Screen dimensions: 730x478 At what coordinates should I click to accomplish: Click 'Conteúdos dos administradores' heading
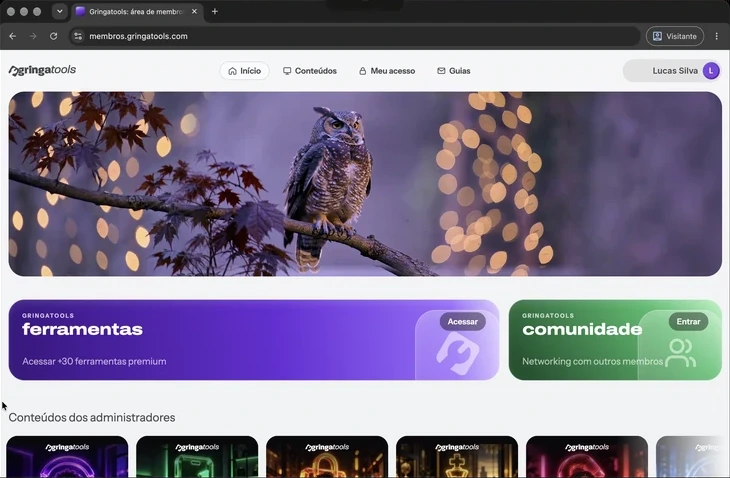tap(92, 417)
